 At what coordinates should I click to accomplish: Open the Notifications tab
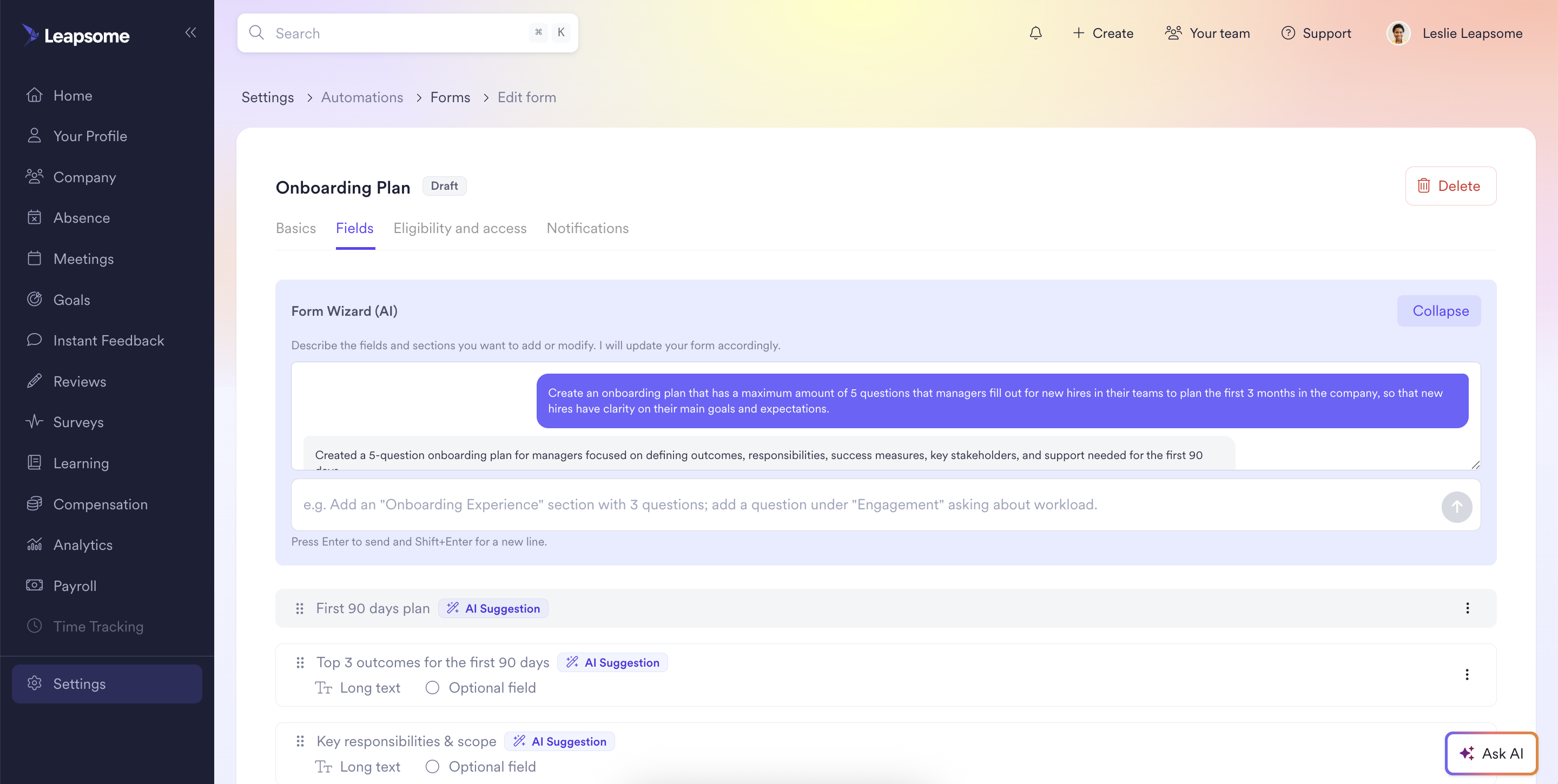pos(587,229)
